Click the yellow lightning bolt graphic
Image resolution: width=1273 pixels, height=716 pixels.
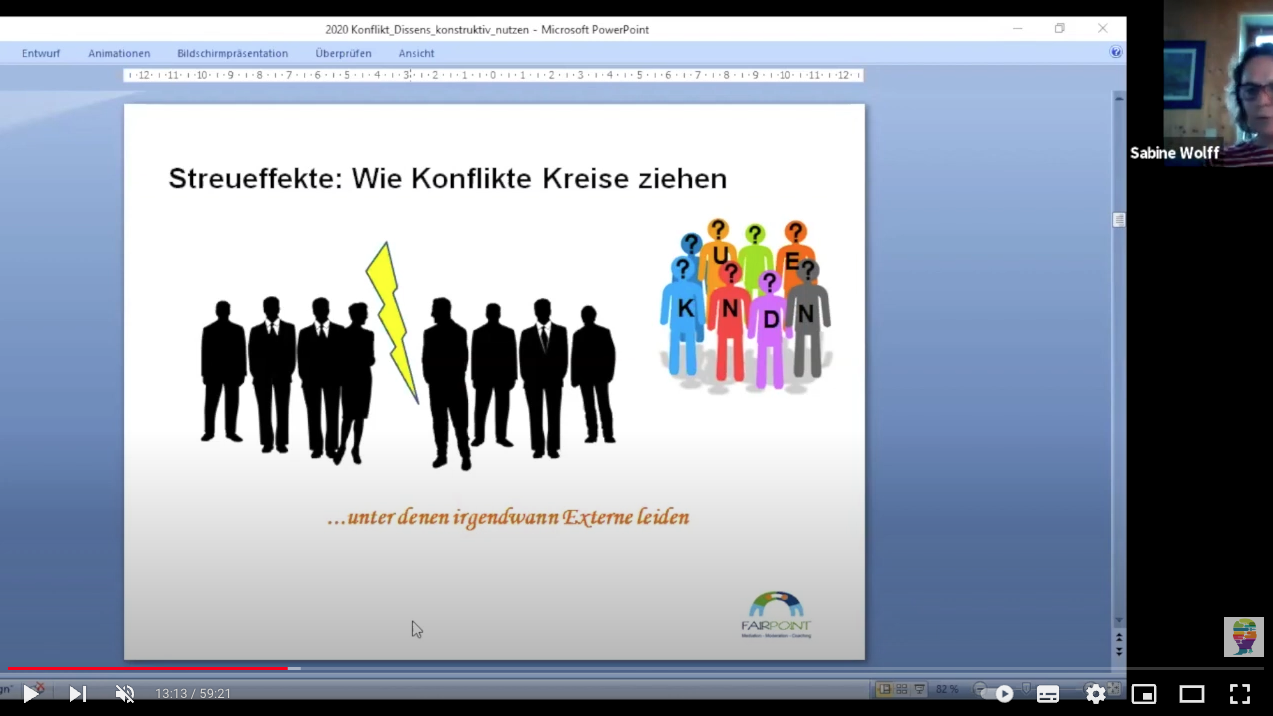pos(394,321)
